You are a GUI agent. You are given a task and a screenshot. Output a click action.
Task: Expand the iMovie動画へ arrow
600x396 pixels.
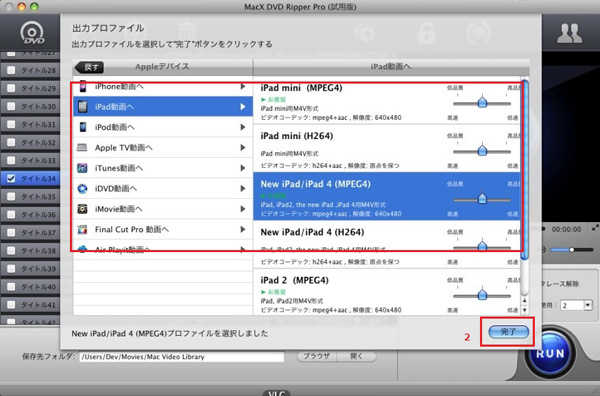click(243, 209)
